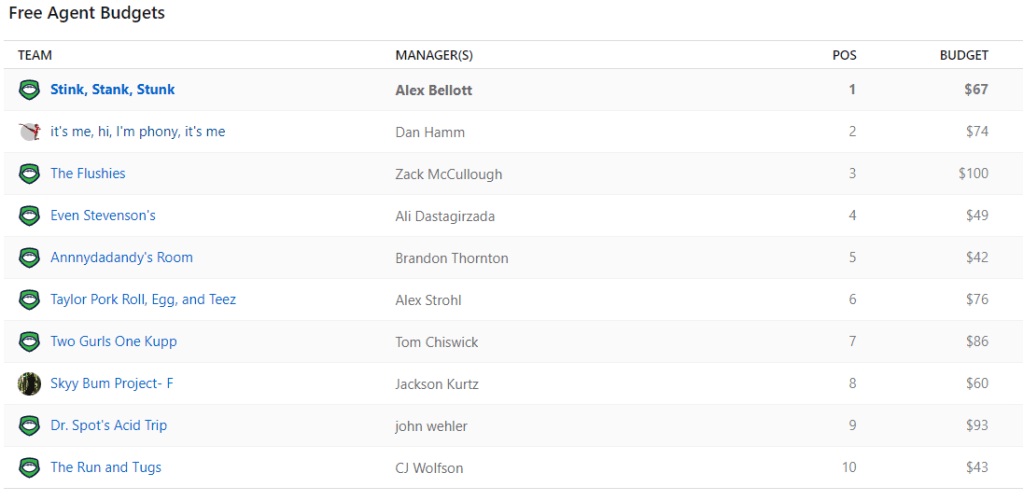Click the TEAM column header
Screen dimensions: 1023x501
pyautogui.click(x=35, y=55)
